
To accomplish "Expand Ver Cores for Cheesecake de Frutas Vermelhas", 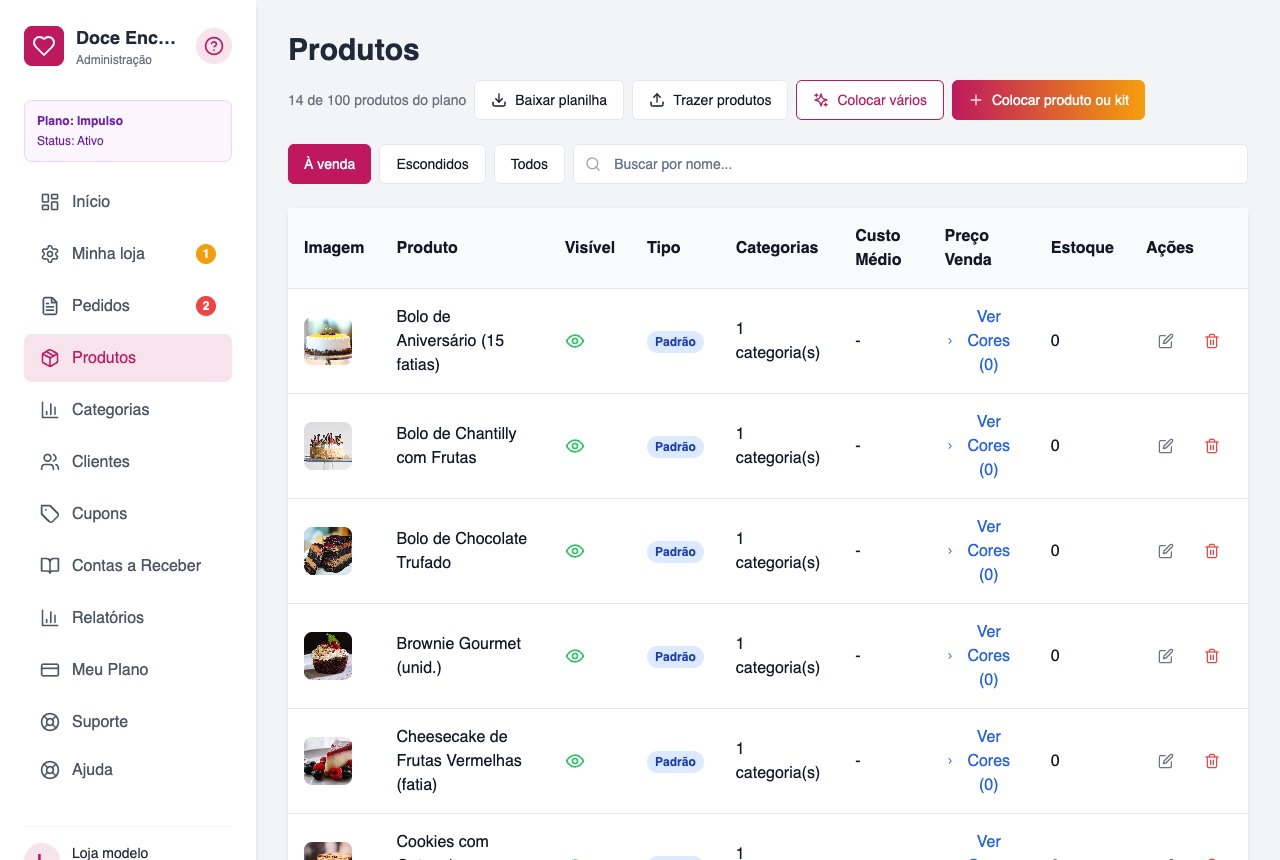I will [x=980, y=761].
